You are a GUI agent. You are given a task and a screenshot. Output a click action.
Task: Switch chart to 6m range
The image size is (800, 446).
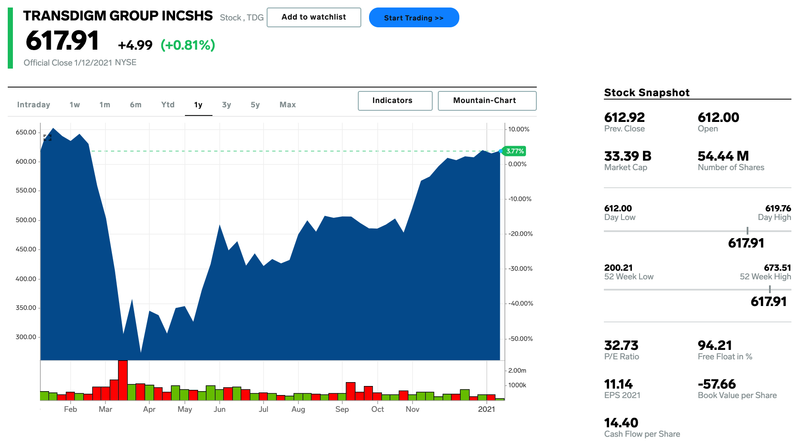coord(135,105)
